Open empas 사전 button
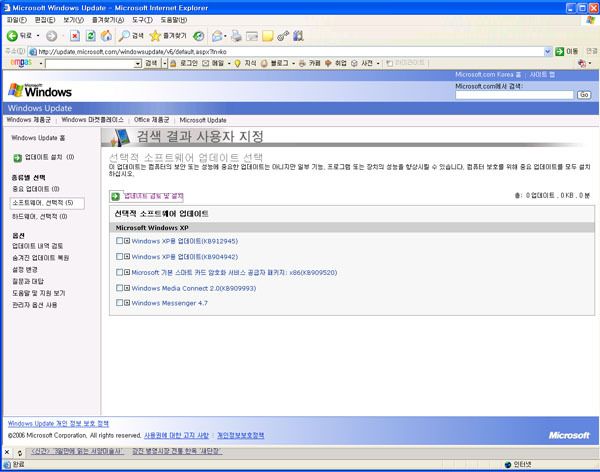 click(362, 63)
